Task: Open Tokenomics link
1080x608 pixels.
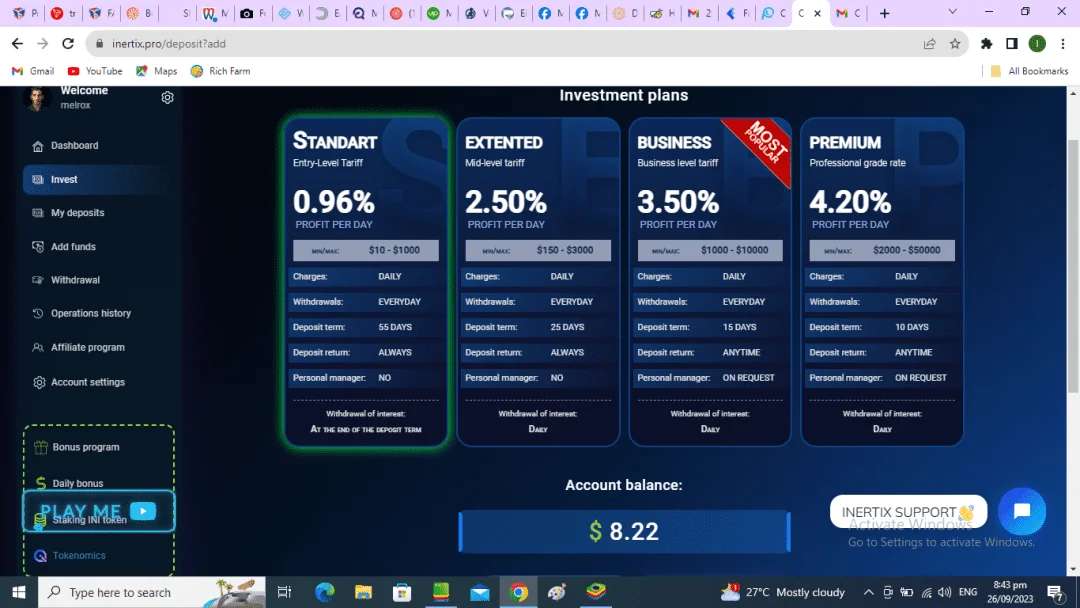Action: click(79, 556)
